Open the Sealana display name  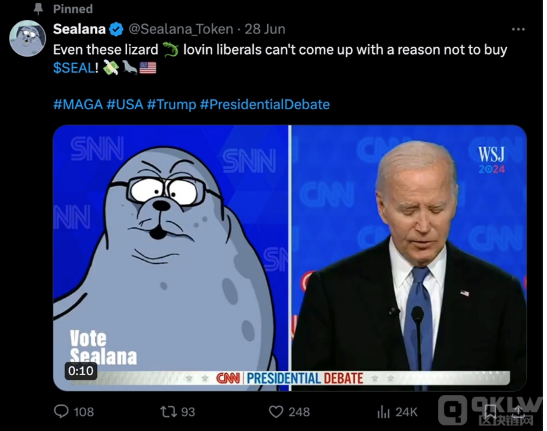(x=79, y=29)
